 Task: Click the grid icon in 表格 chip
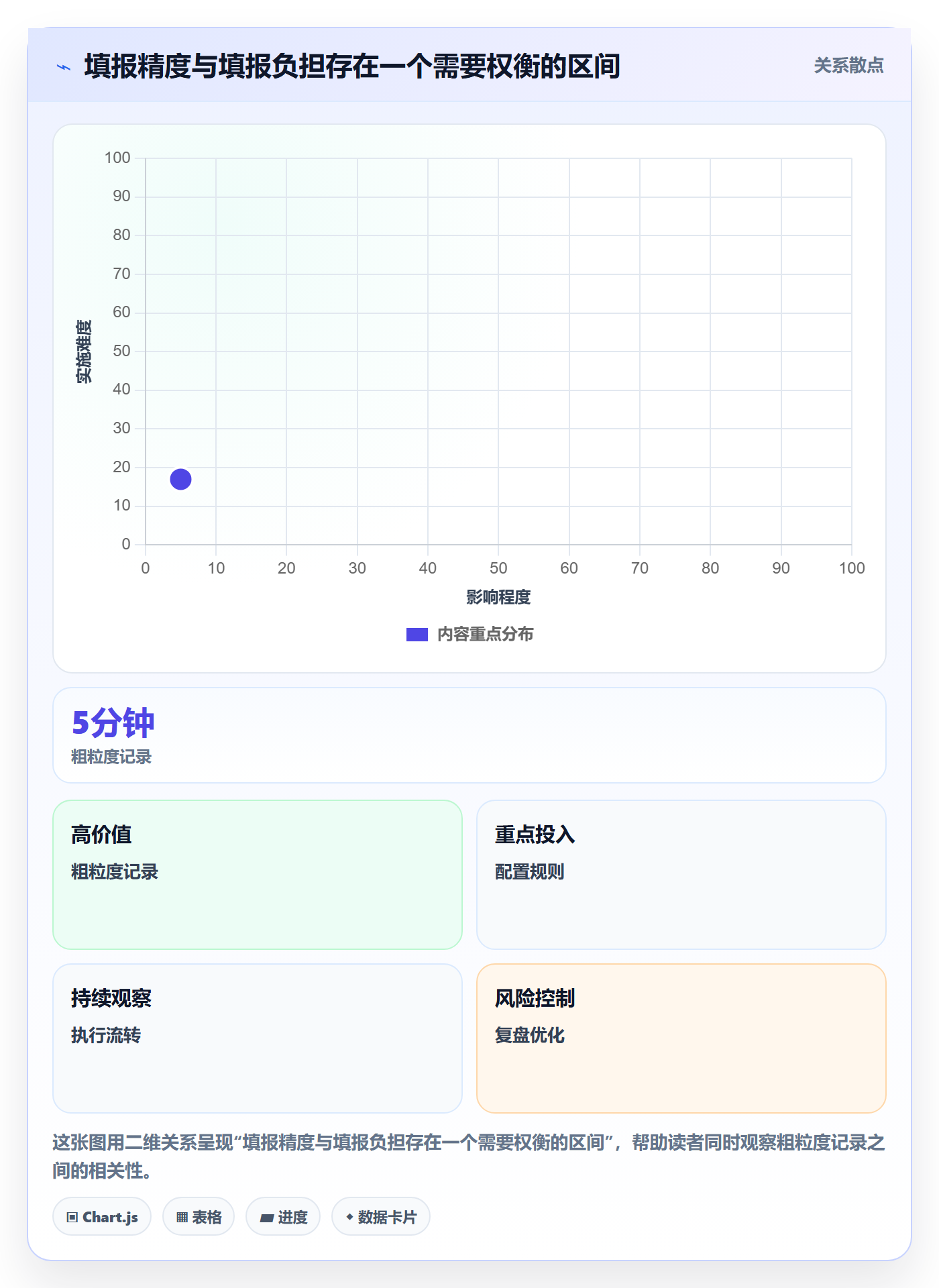(x=182, y=1217)
